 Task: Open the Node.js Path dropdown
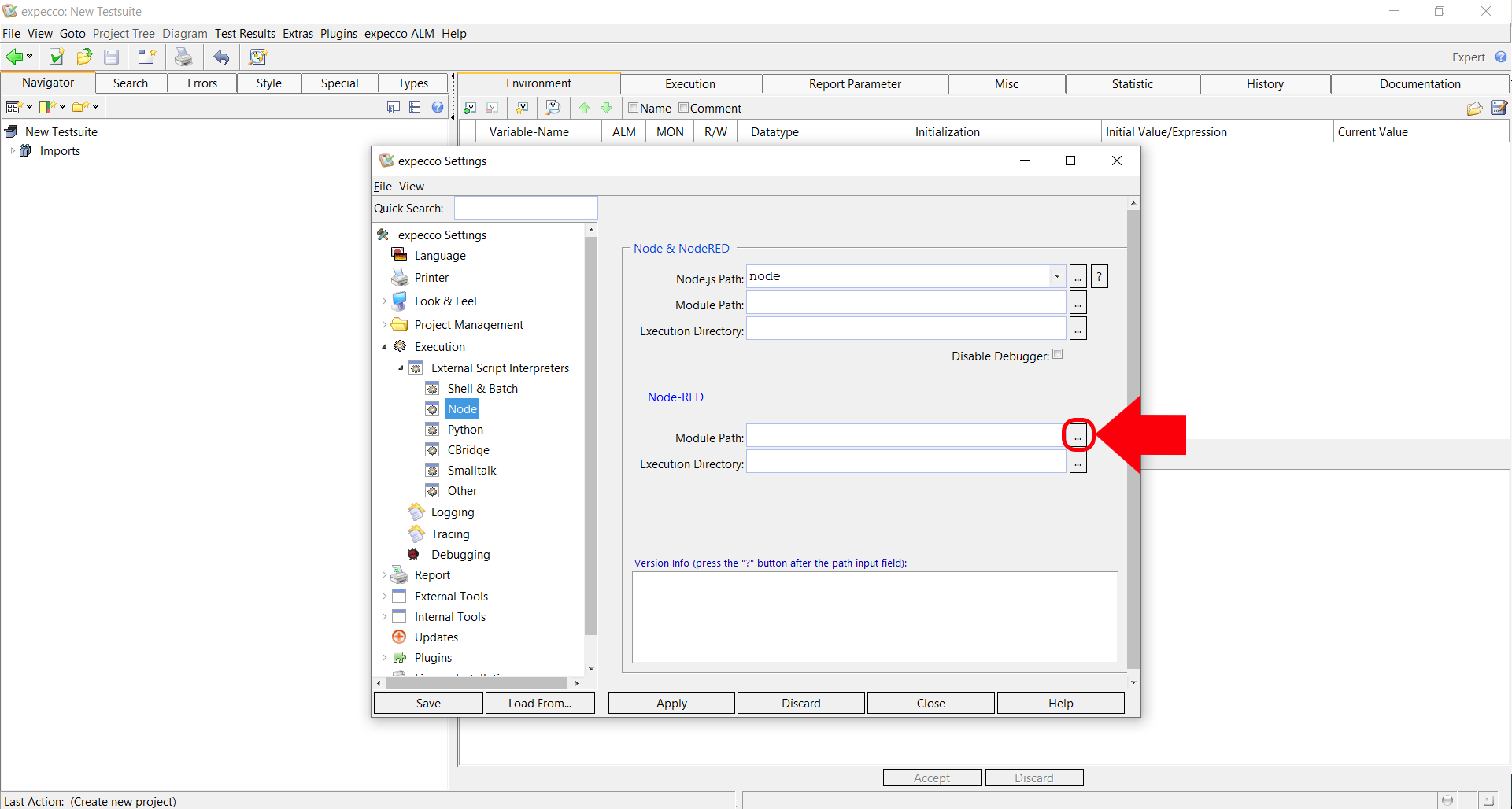(x=1056, y=276)
